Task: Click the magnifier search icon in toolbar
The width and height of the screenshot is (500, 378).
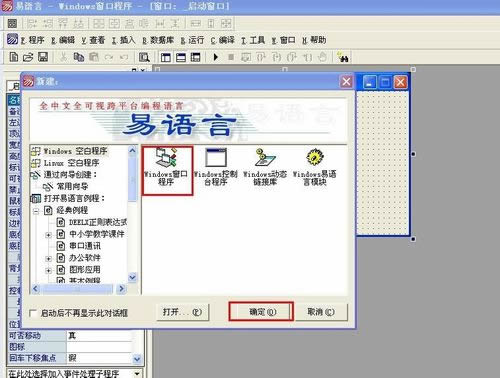Action: (x=144, y=57)
